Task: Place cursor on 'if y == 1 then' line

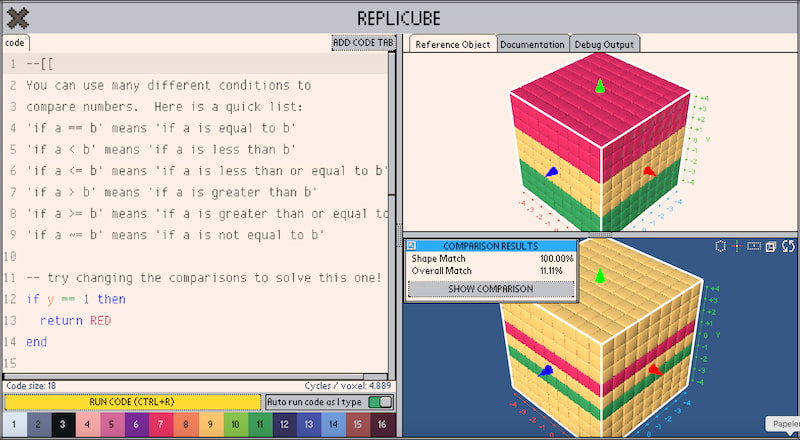Action: pos(76,299)
